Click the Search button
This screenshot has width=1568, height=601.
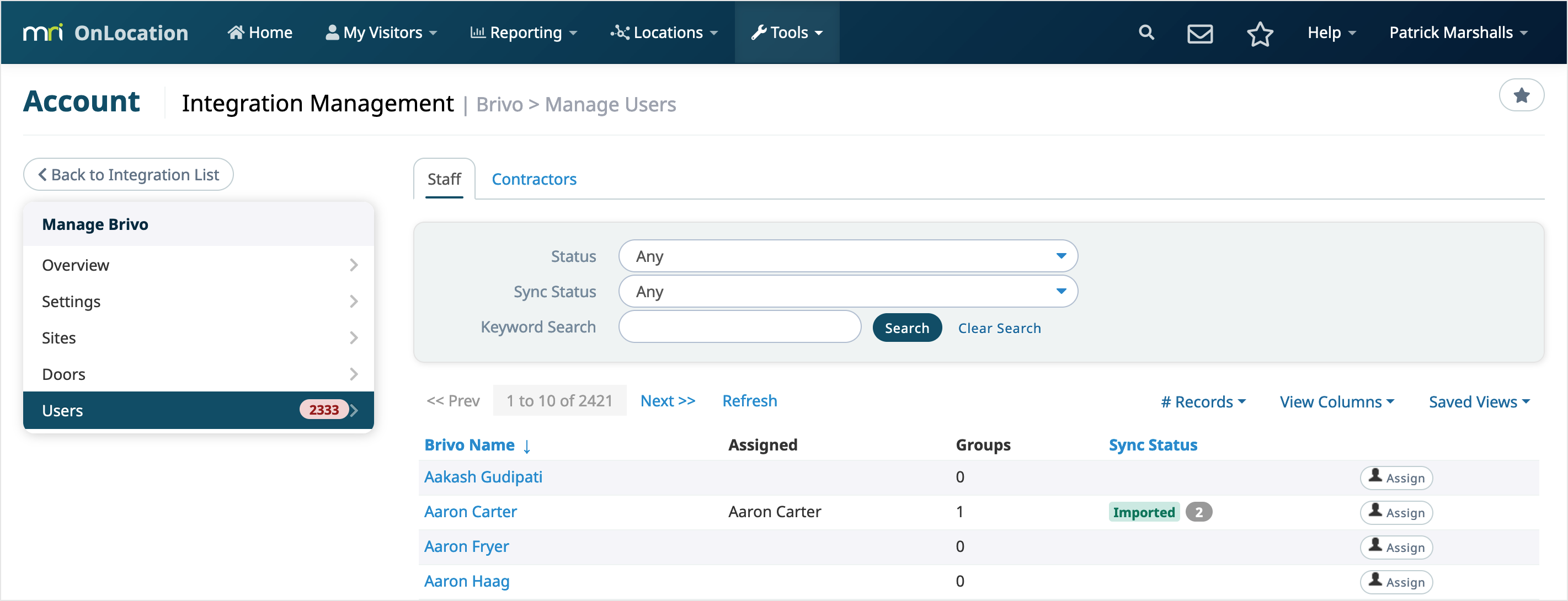pyautogui.click(x=906, y=328)
